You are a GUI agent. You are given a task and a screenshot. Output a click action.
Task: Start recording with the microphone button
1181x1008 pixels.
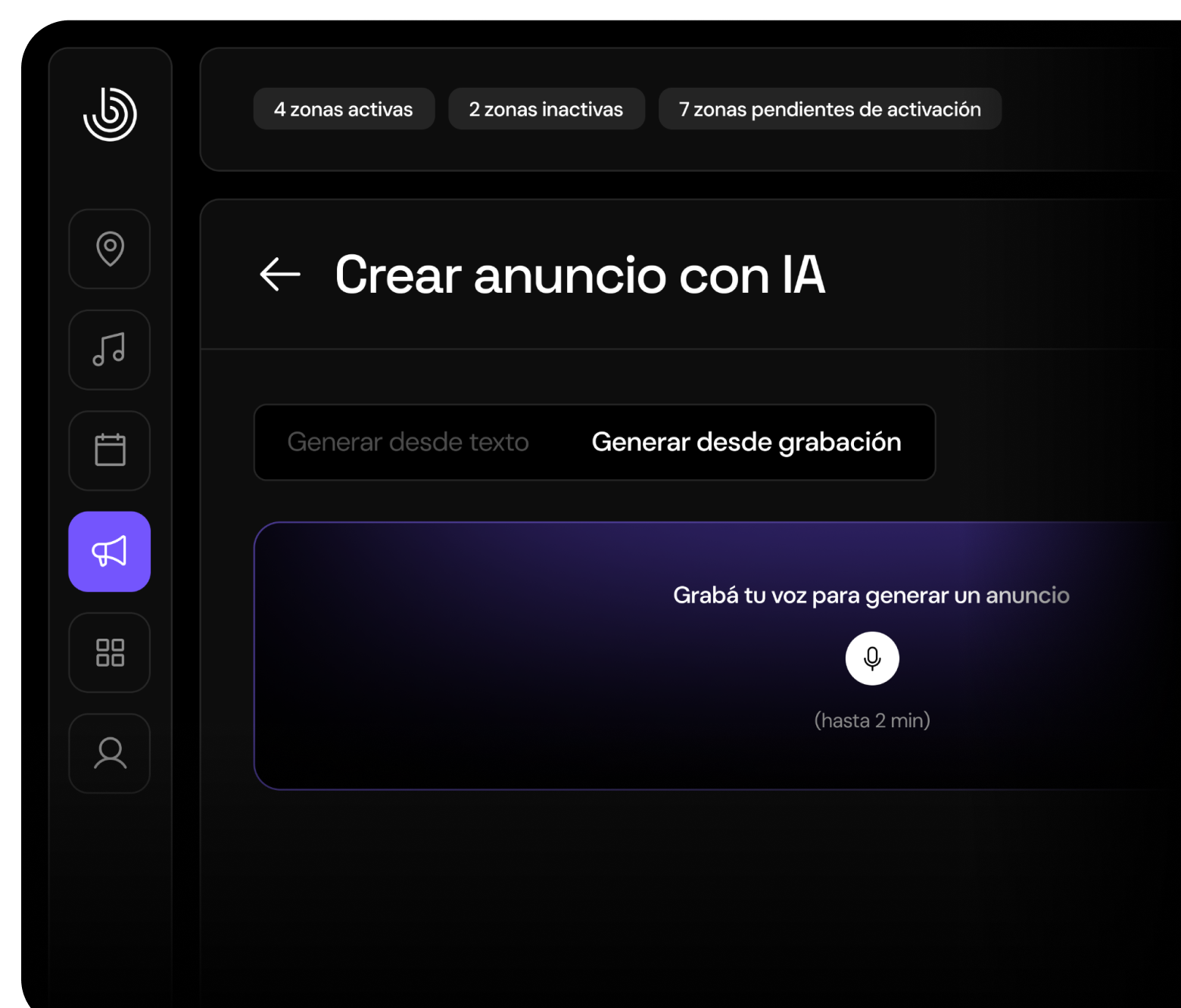click(x=872, y=658)
